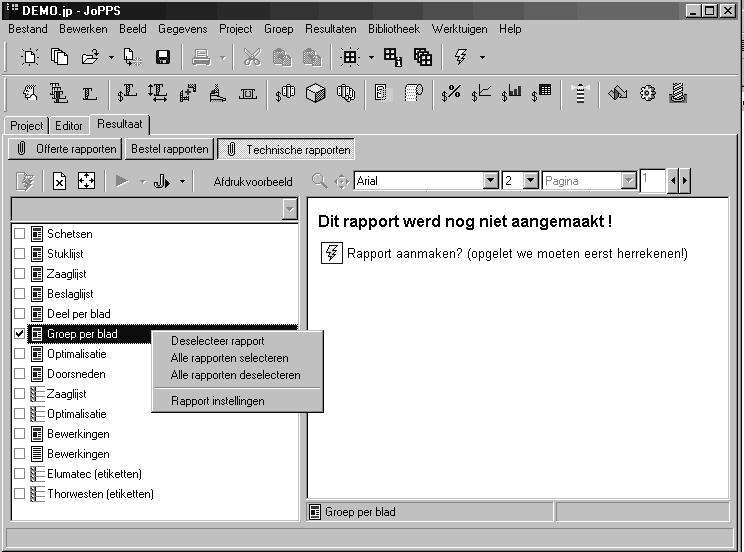This screenshot has height=552, width=744.
Task: Choose Deselecteer rapport in context menu
Action: [x=218, y=341]
